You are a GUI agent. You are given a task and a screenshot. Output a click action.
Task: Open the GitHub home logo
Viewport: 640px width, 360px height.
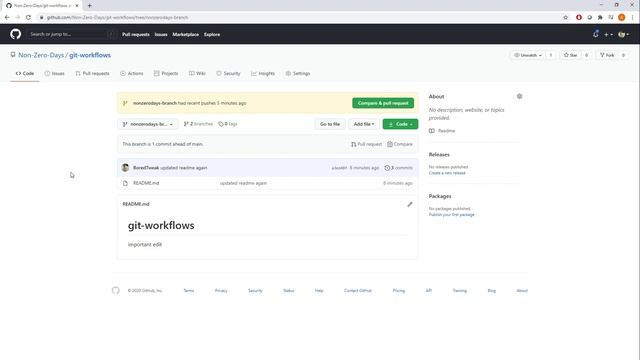(16, 34)
